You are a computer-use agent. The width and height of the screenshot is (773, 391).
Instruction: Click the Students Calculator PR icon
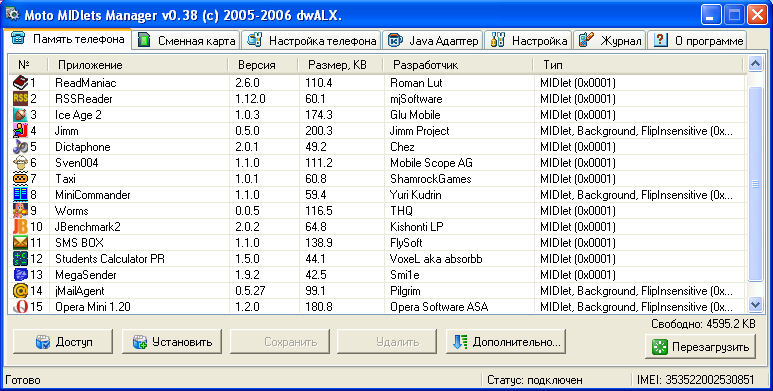21,258
